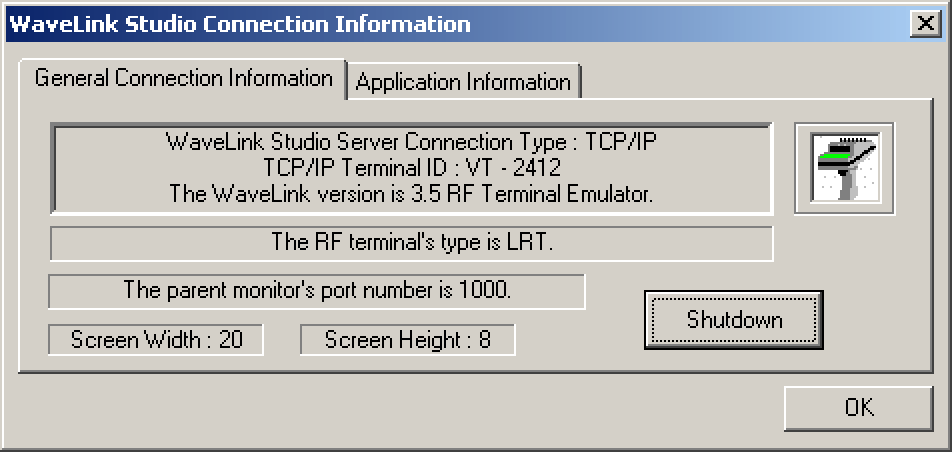The width and height of the screenshot is (952, 452).
Task: Select the General Connection Information tab
Action: coord(183,78)
